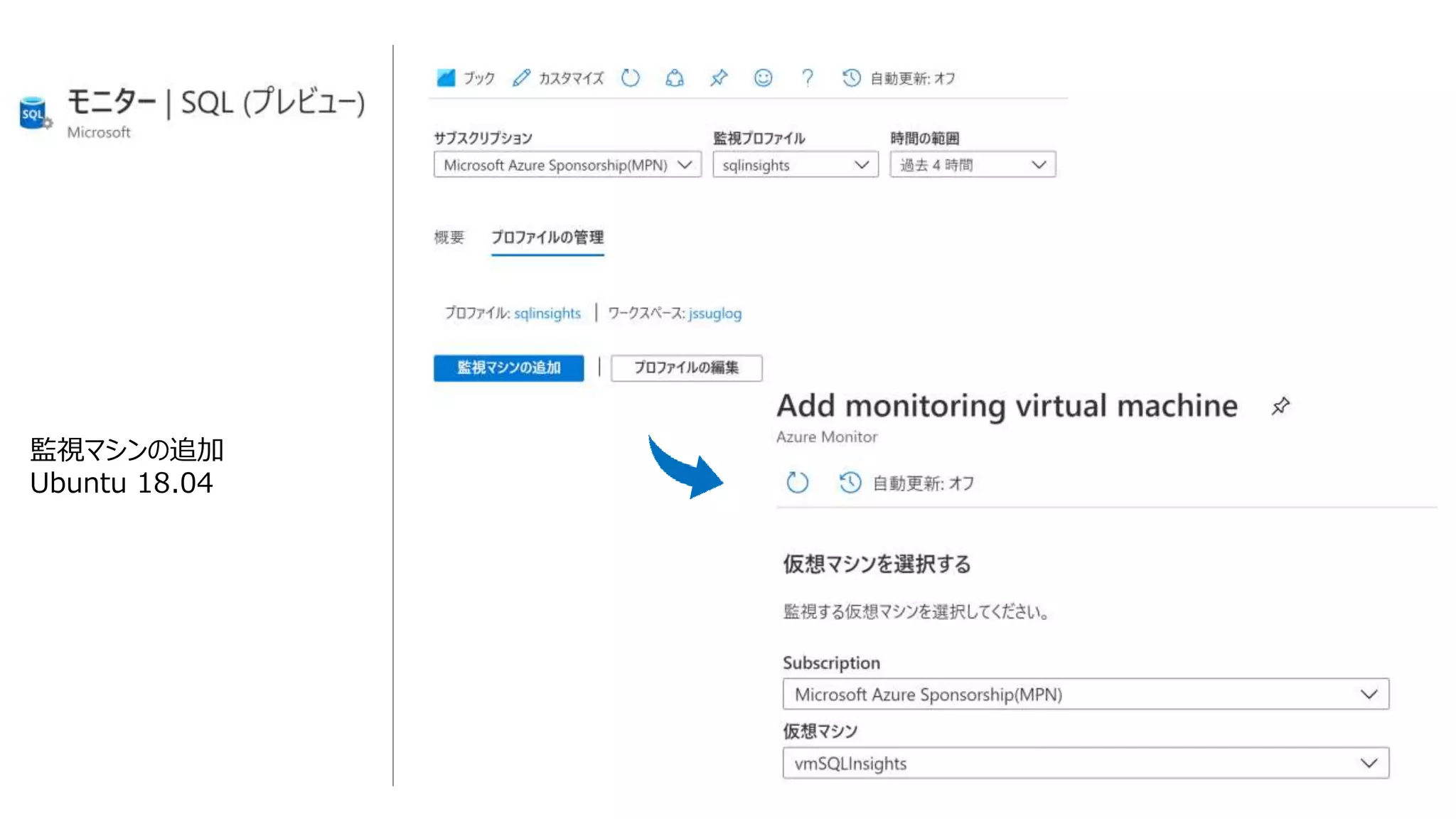Click the モニター | SQL (プレビュー) title
This screenshot has width=1456, height=819.
(216, 102)
